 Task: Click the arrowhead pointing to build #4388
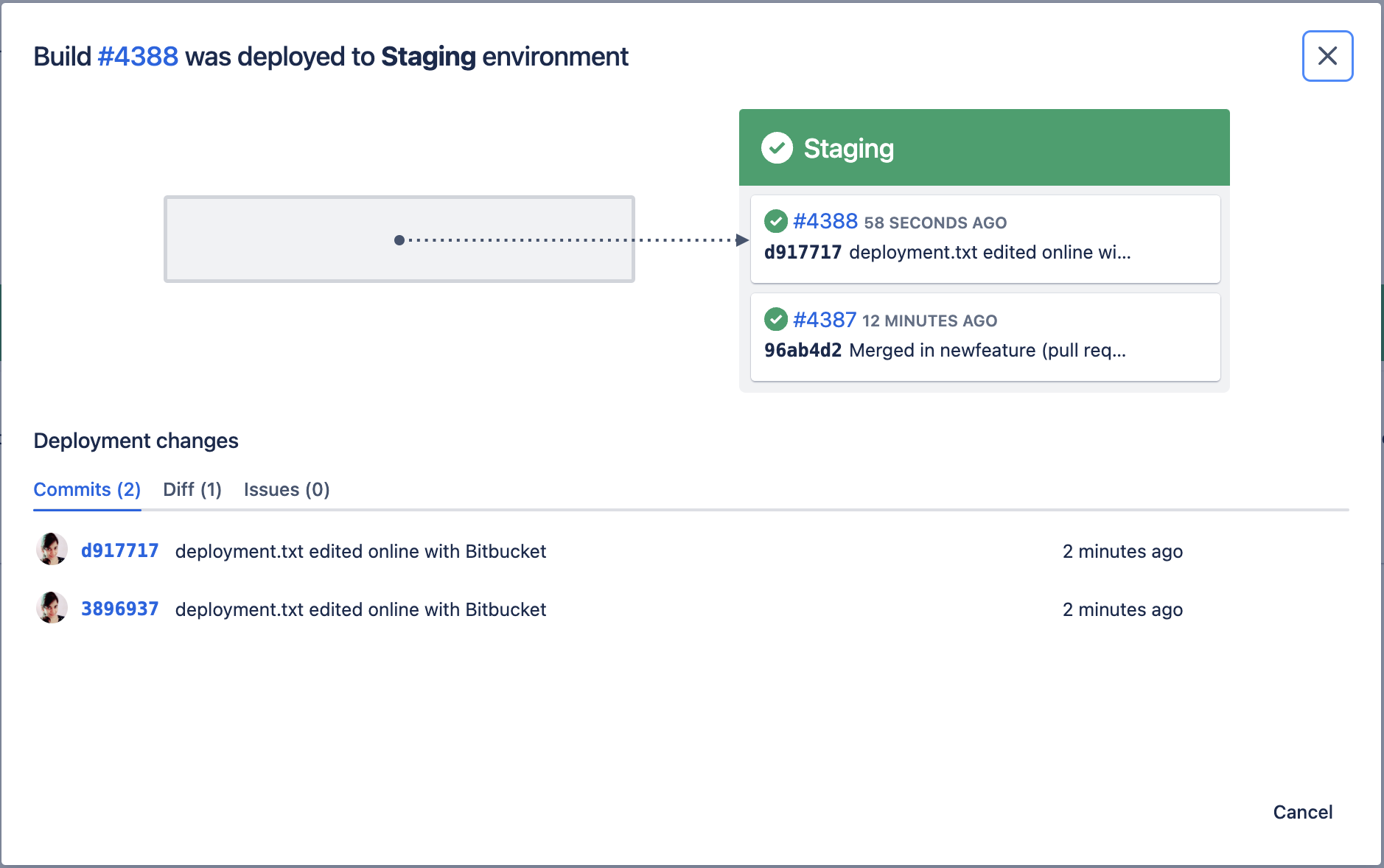point(742,240)
